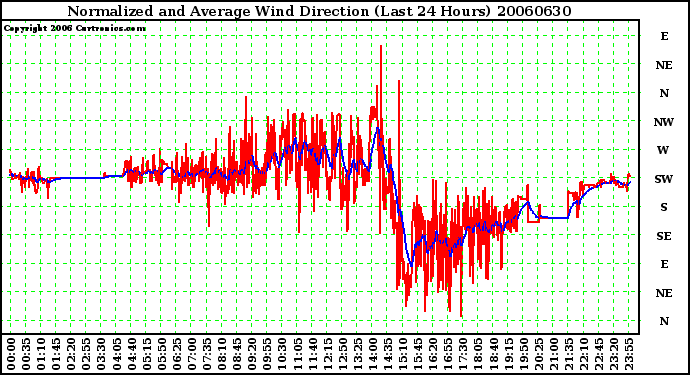
Task: Click the 02:55 time label
Action: [86, 354]
